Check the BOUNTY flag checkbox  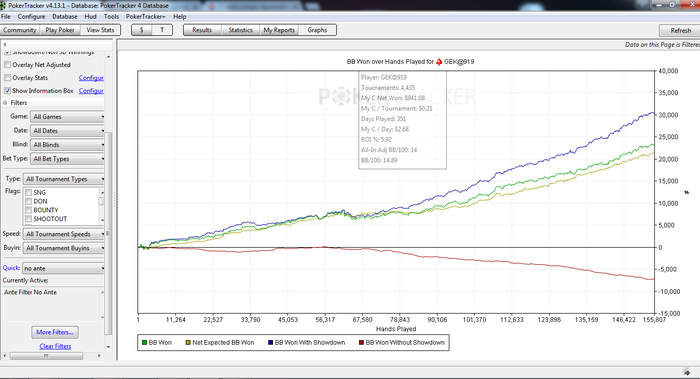[x=29, y=210]
